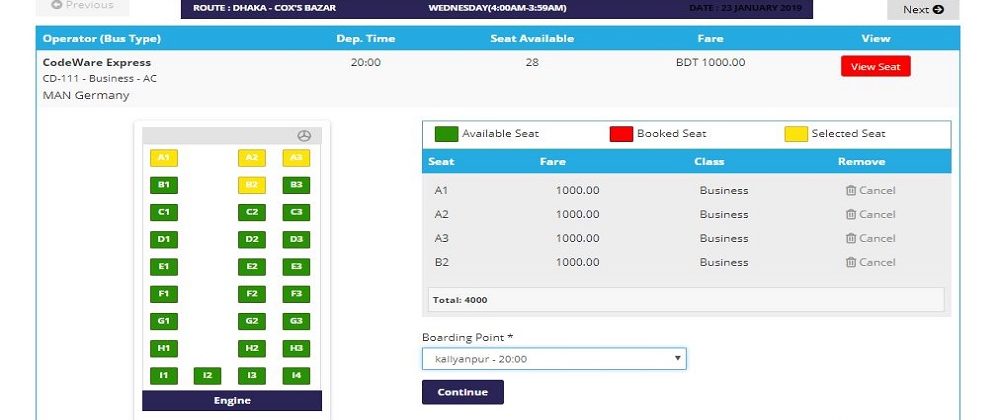Deselect yellow seat A3
Screen dimensions: 998x420
tap(296, 158)
